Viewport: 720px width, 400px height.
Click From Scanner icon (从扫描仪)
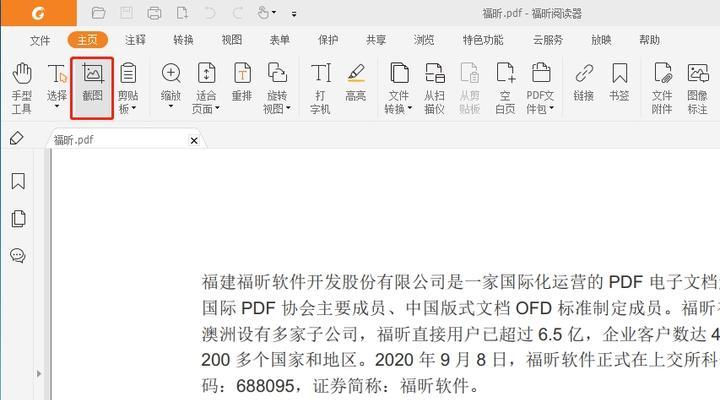click(434, 73)
